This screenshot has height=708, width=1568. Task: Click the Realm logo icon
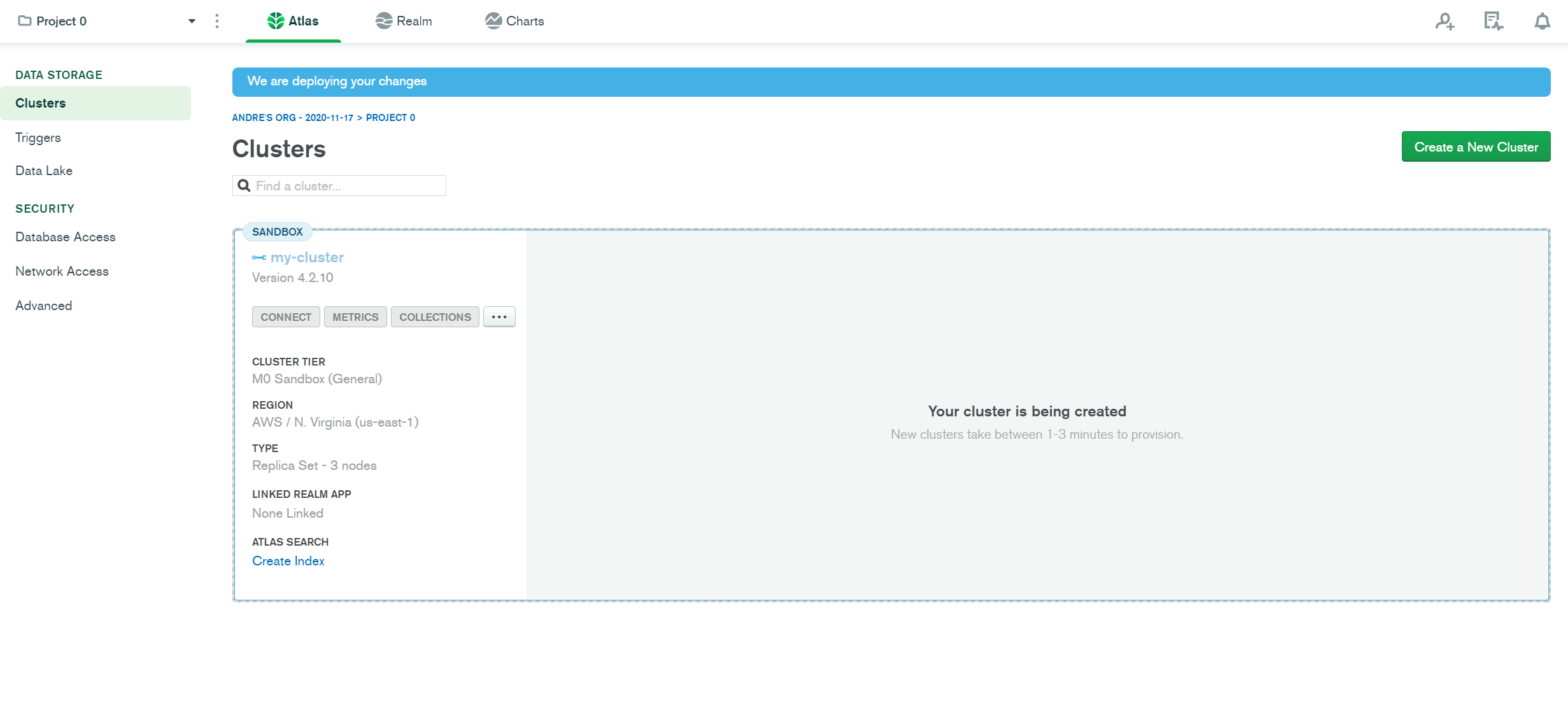point(383,21)
